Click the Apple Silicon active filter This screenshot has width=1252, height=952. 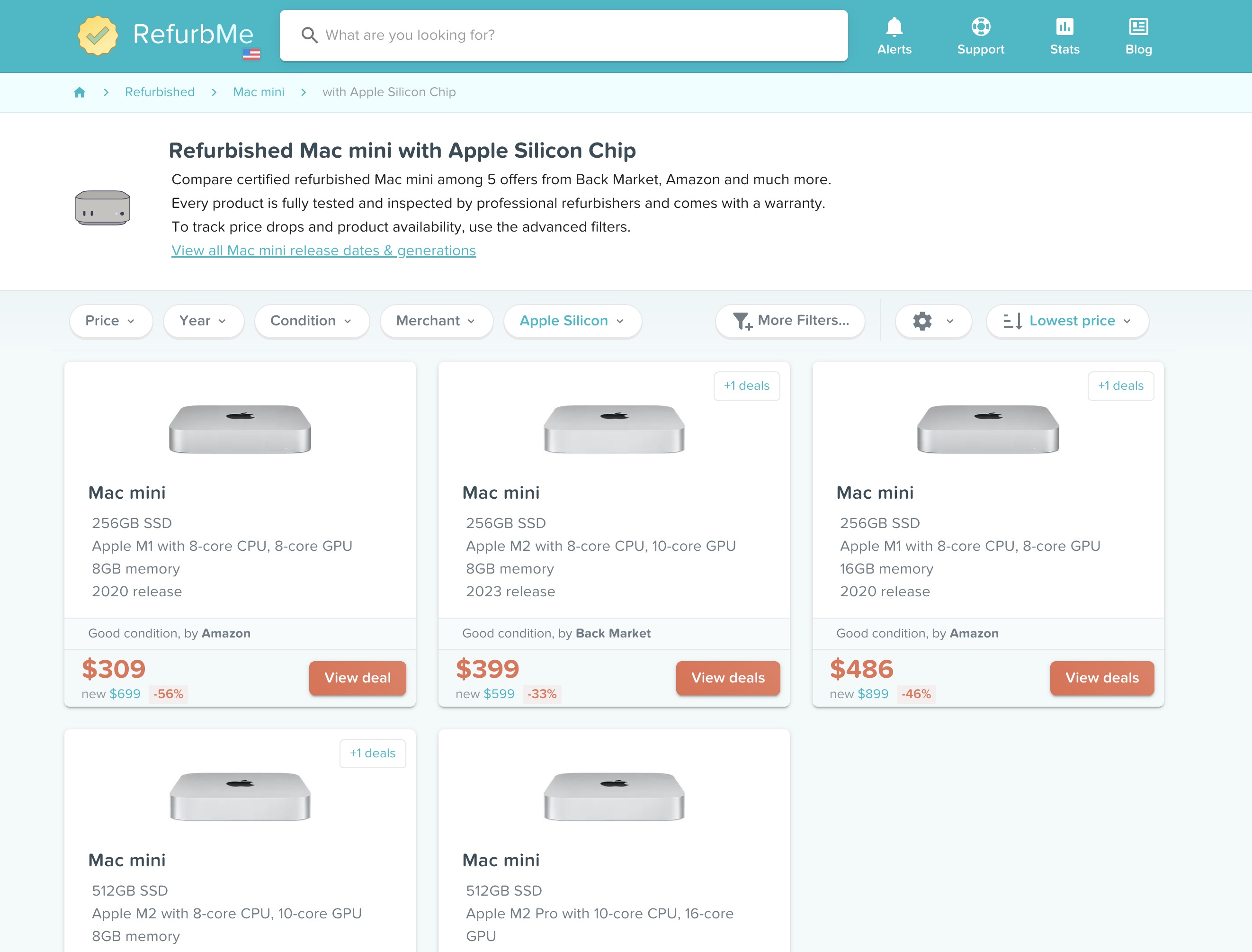pyautogui.click(x=572, y=321)
